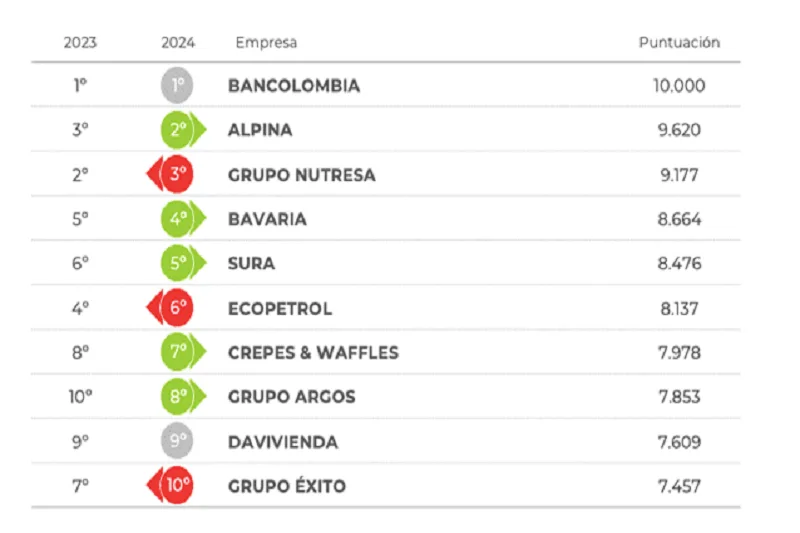The image size is (800, 533).
Task: Click the gray 9º badge beside Davivienda
Action: [x=177, y=441]
